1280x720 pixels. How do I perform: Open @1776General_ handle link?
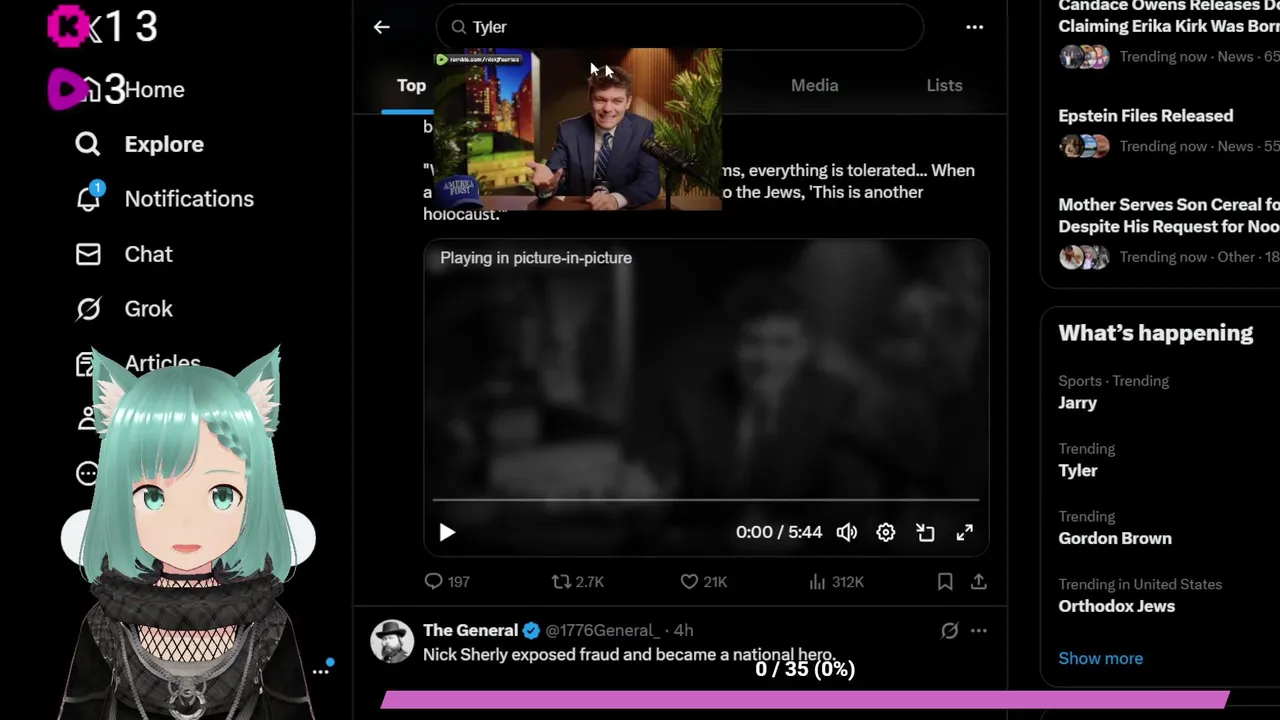602,630
